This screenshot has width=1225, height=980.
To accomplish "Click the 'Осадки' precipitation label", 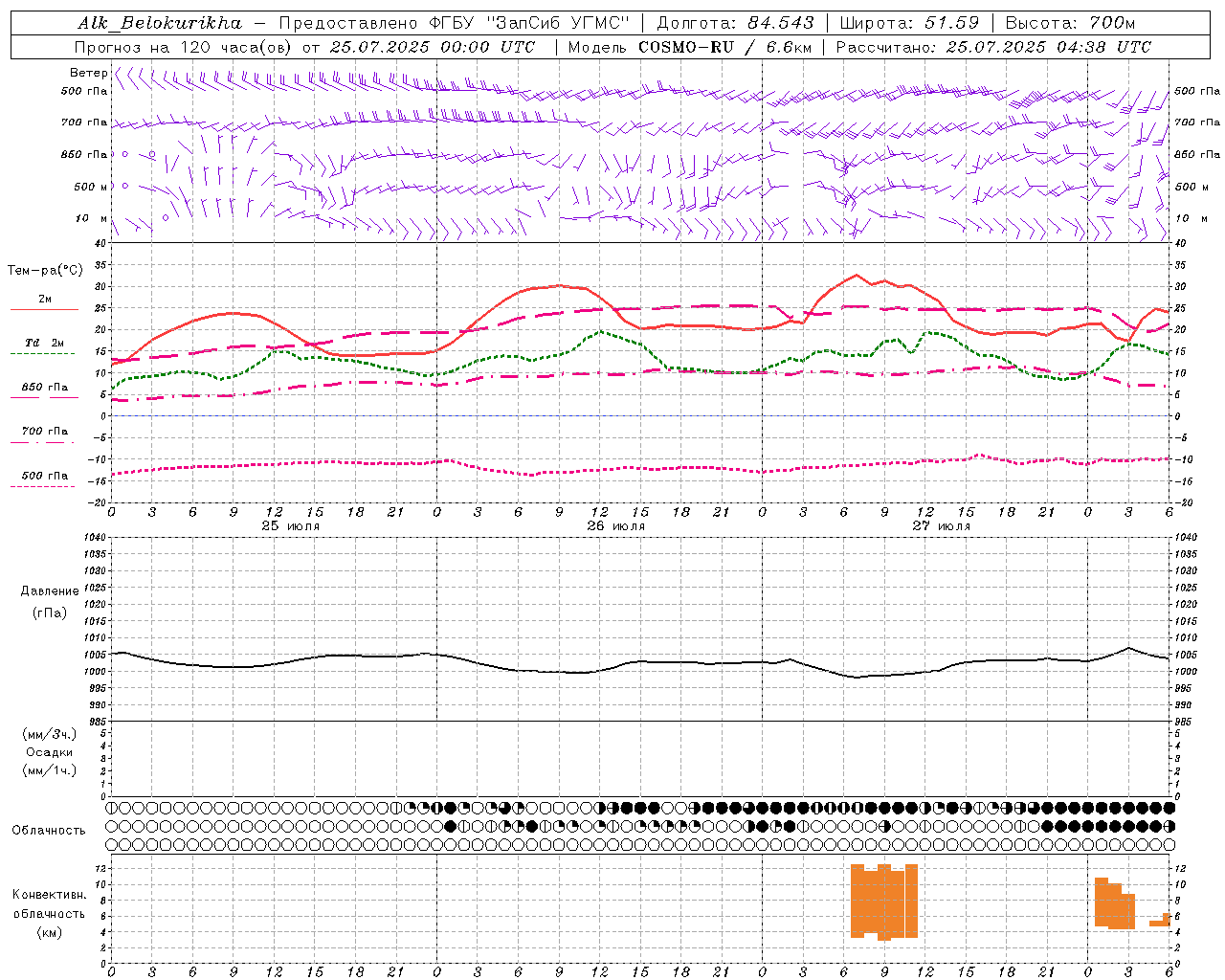I will pyautogui.click(x=50, y=752).
